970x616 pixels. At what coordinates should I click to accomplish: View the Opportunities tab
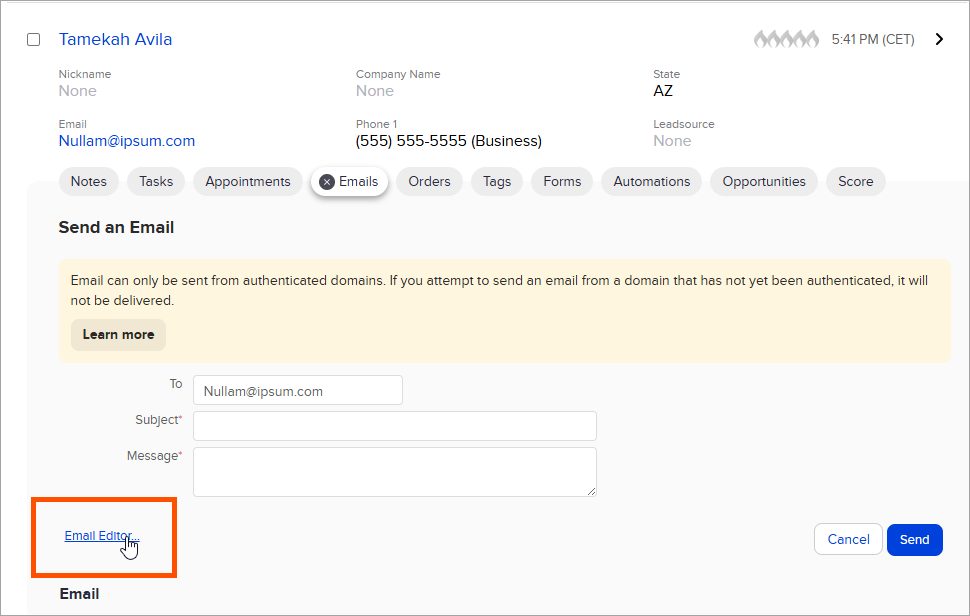[764, 181]
